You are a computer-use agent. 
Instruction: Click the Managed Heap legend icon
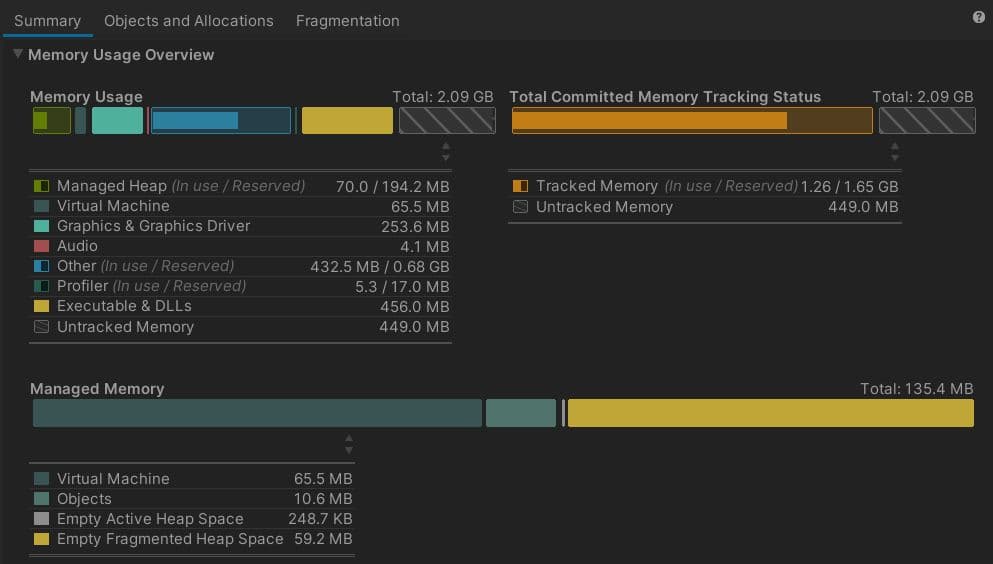(x=41, y=186)
